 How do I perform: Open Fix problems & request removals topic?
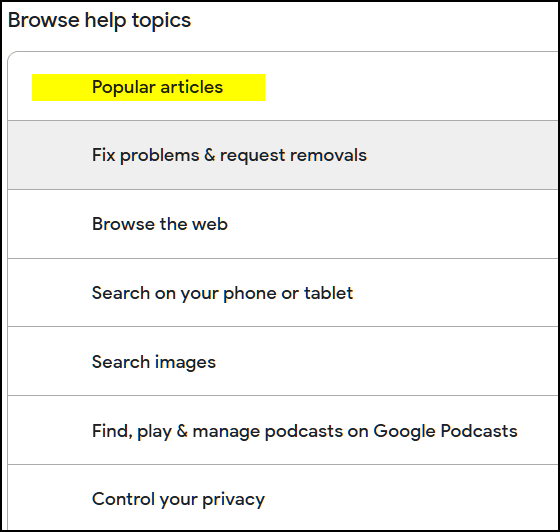282,155
